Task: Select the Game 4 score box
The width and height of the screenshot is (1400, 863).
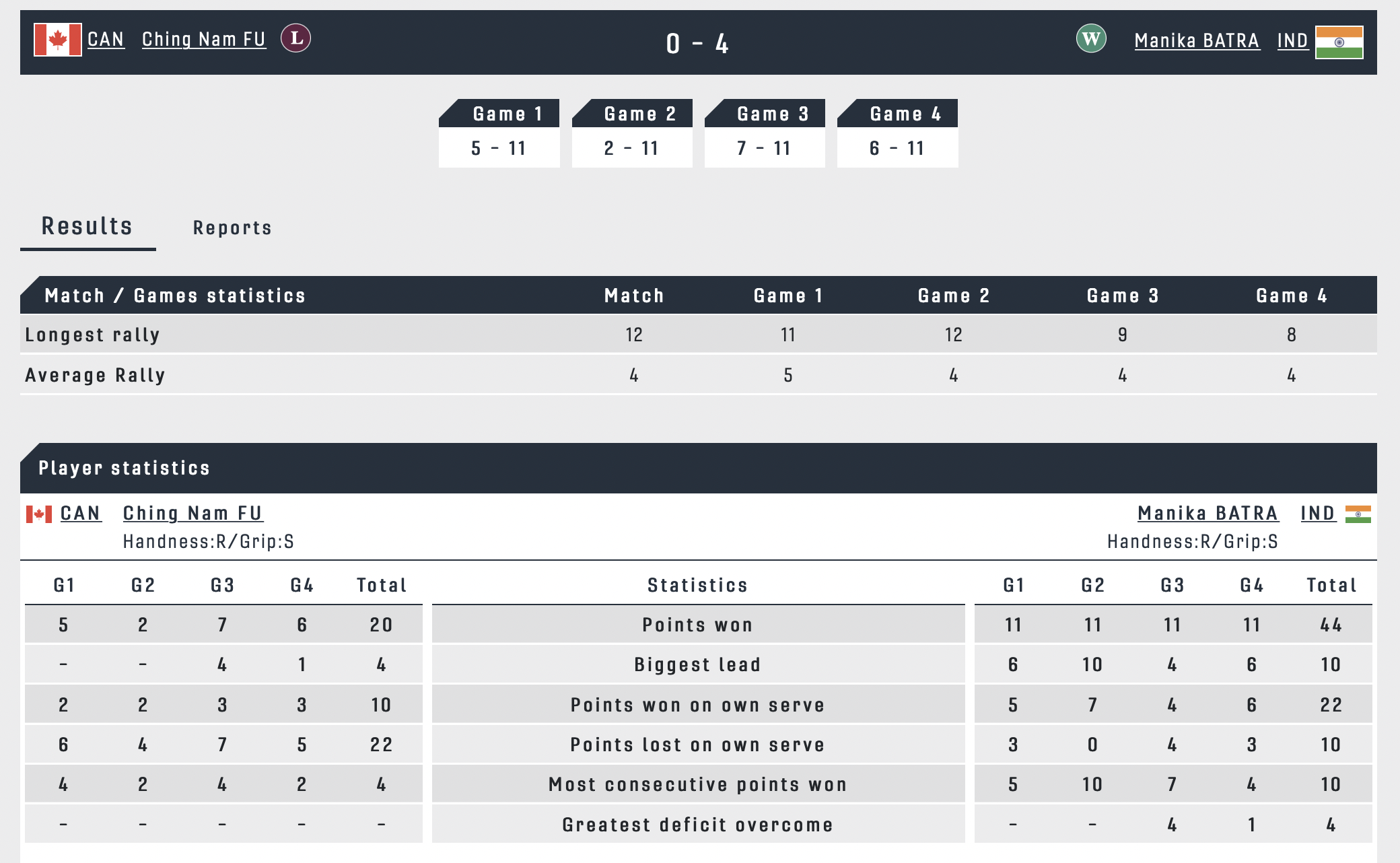Action: point(897,134)
